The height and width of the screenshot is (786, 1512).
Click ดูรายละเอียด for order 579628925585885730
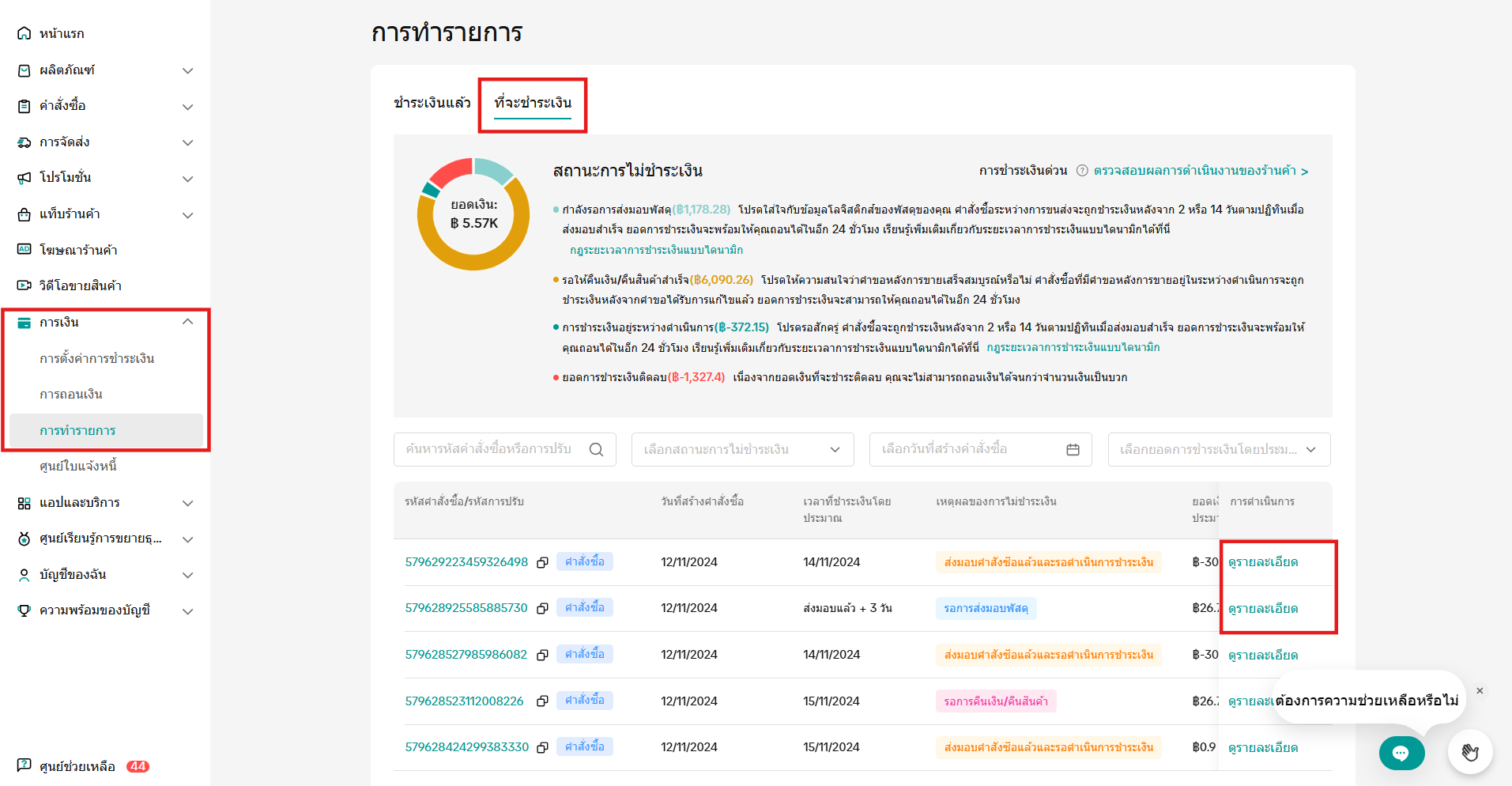coord(1262,608)
